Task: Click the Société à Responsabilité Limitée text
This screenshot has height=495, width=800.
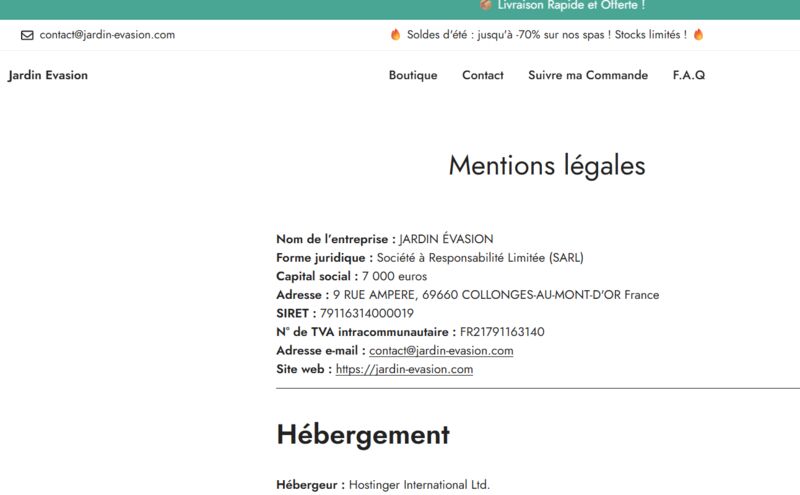Action: point(480,258)
